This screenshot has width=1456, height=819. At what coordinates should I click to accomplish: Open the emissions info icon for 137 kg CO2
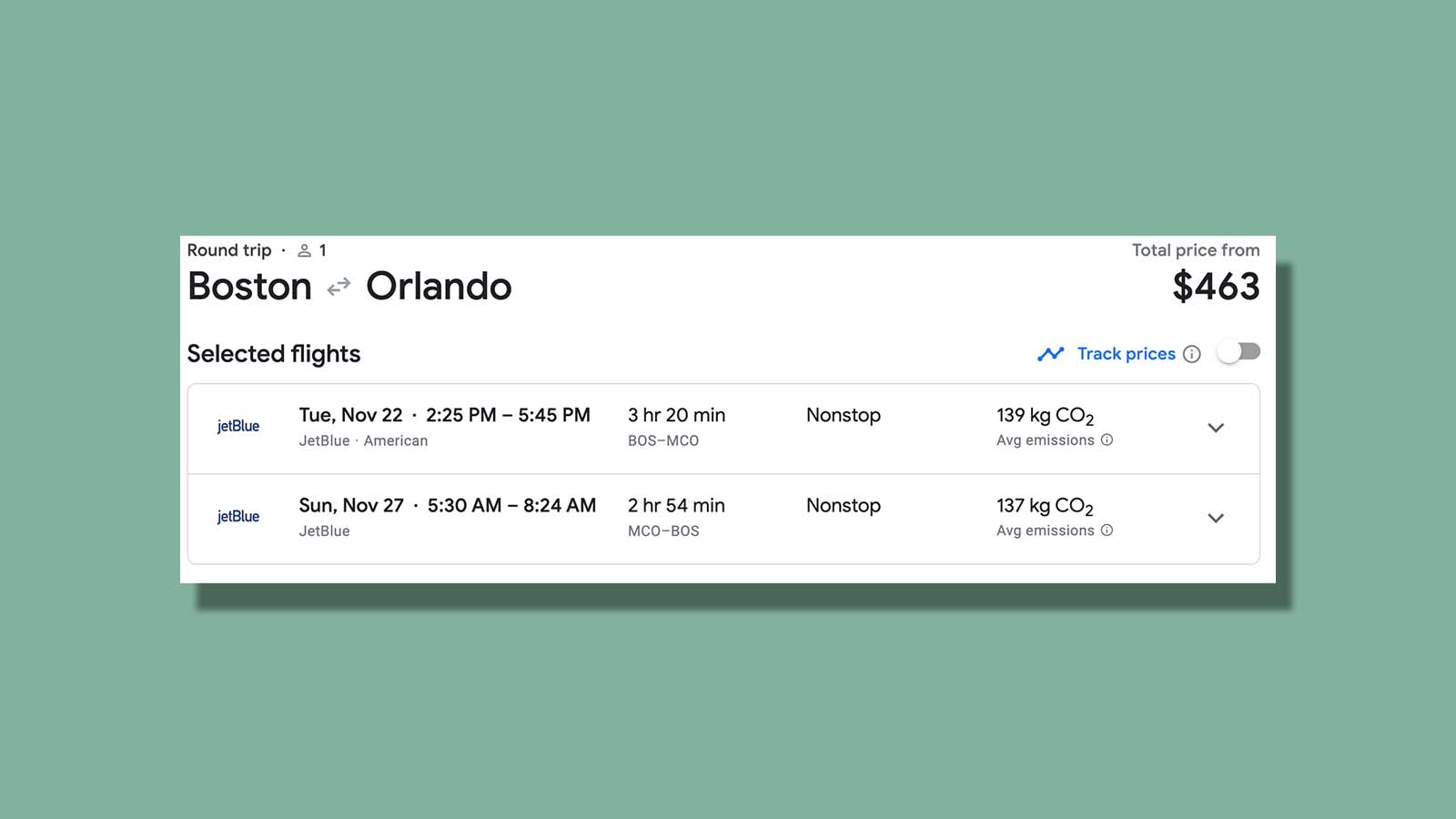click(1107, 531)
